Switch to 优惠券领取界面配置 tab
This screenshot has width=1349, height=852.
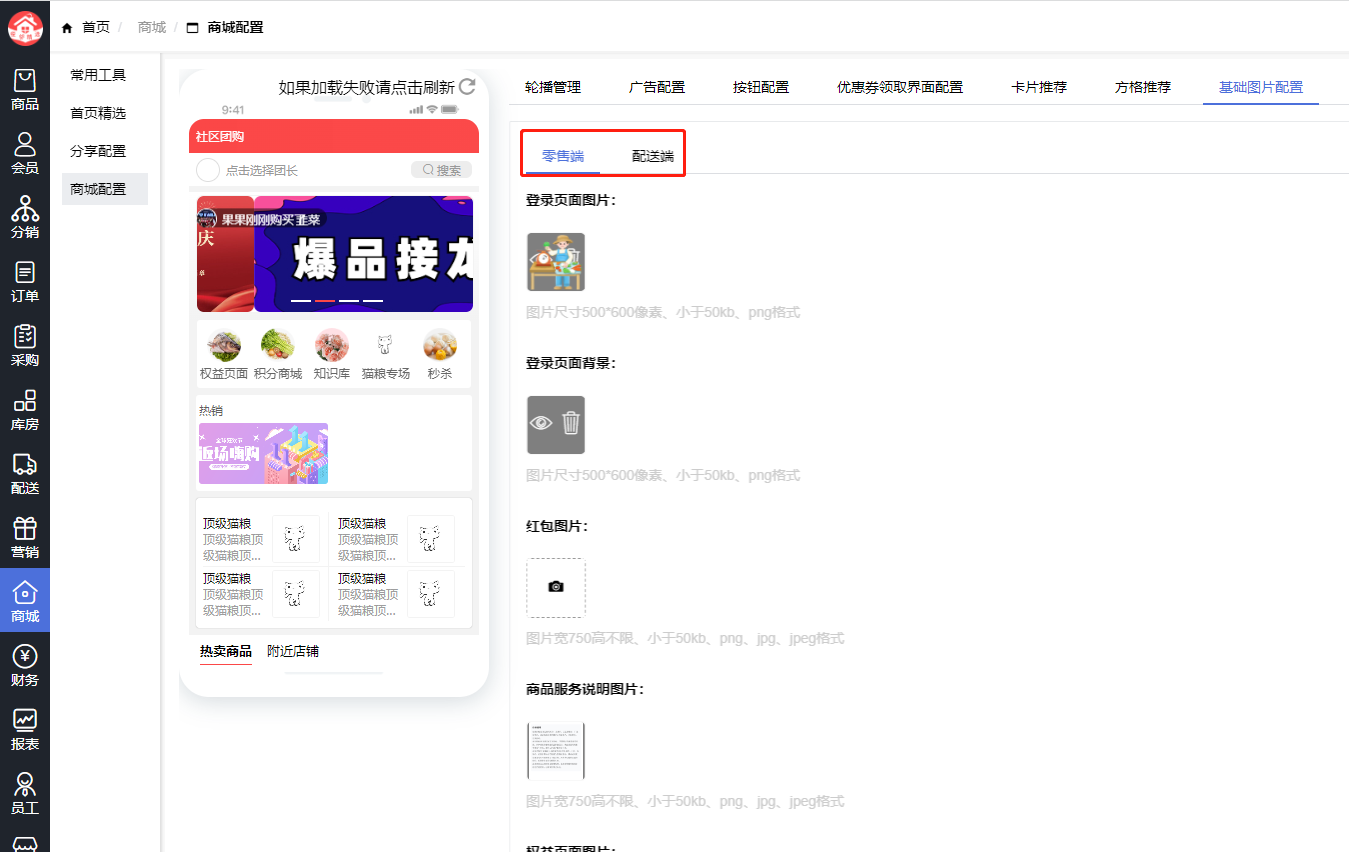pyautogui.click(x=900, y=87)
